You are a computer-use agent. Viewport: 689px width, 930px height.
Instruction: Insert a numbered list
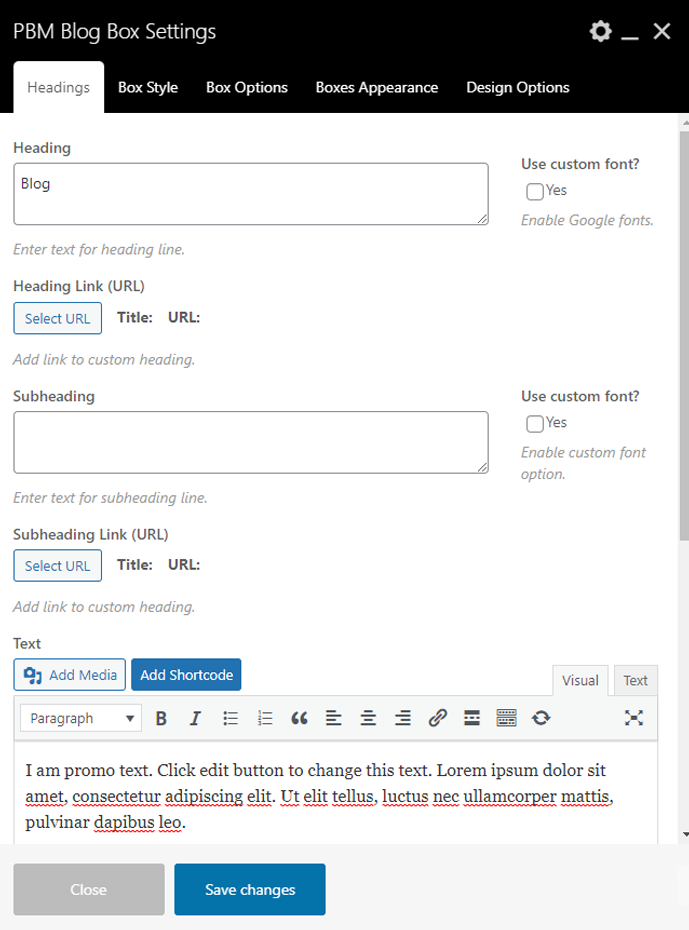pos(265,718)
